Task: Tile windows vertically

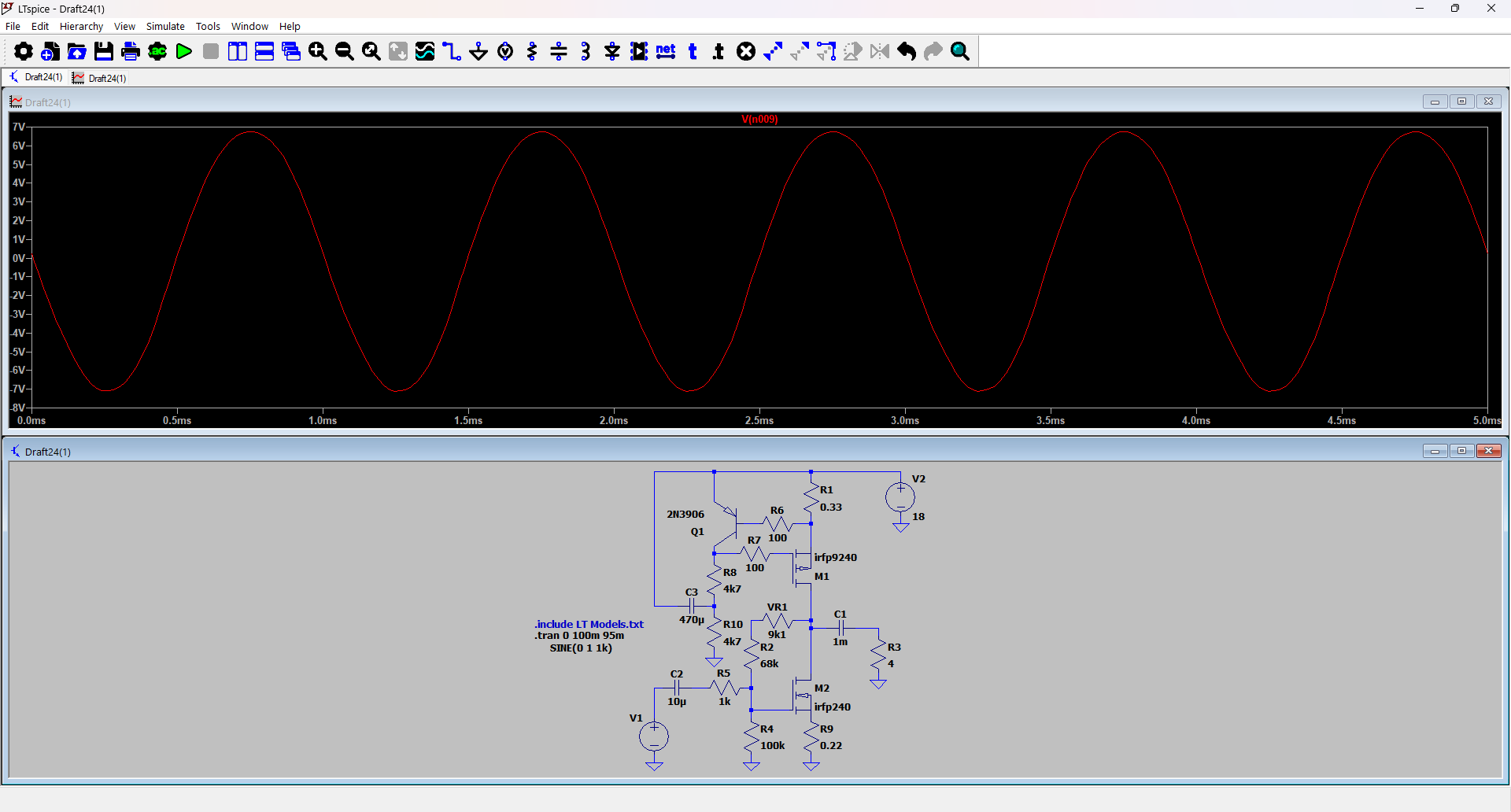Action: 238,52
